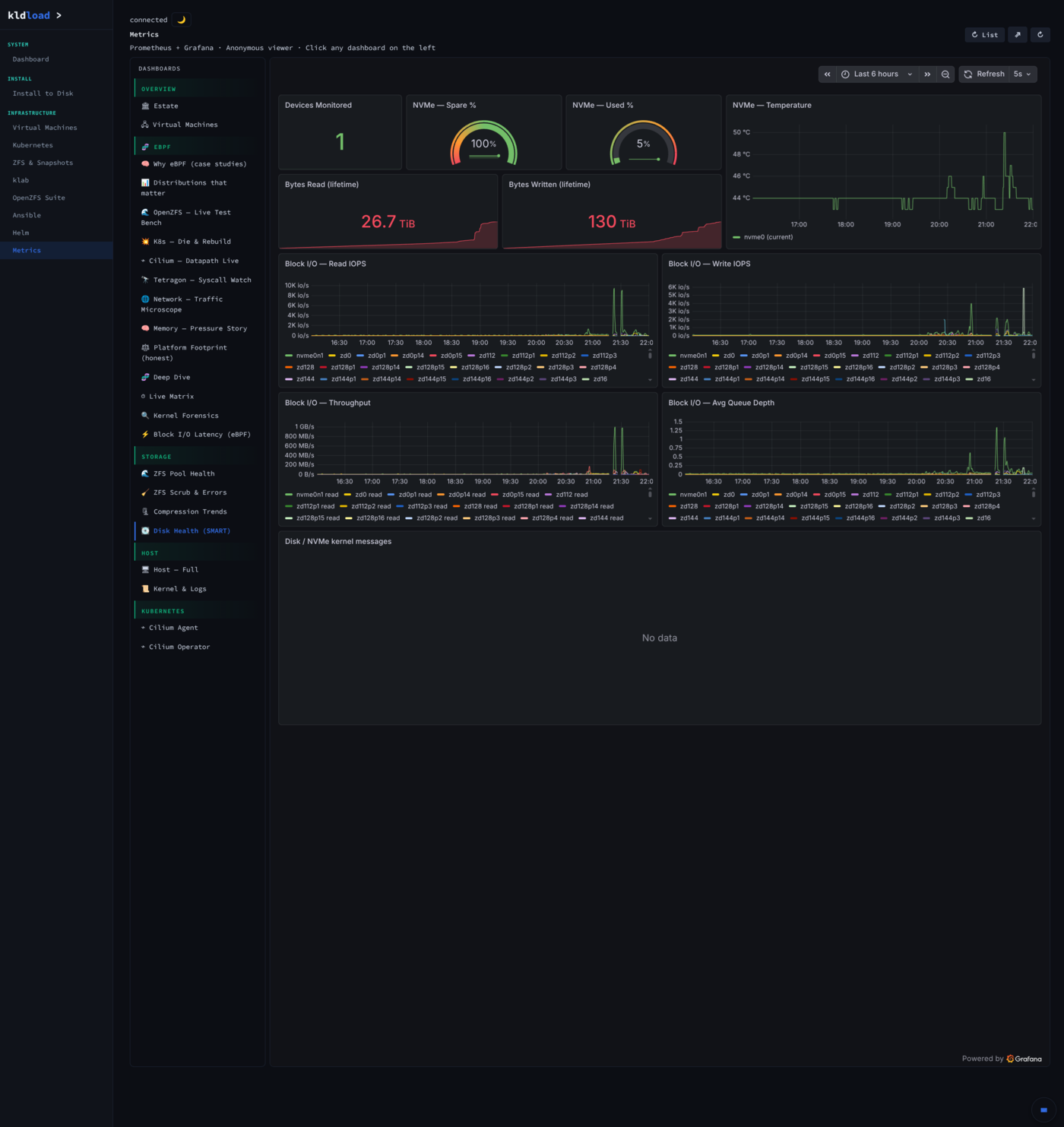Open Tetragon Syscall Watch telescope icon
Viewport: 1064px width, 1127px height.
point(145,280)
